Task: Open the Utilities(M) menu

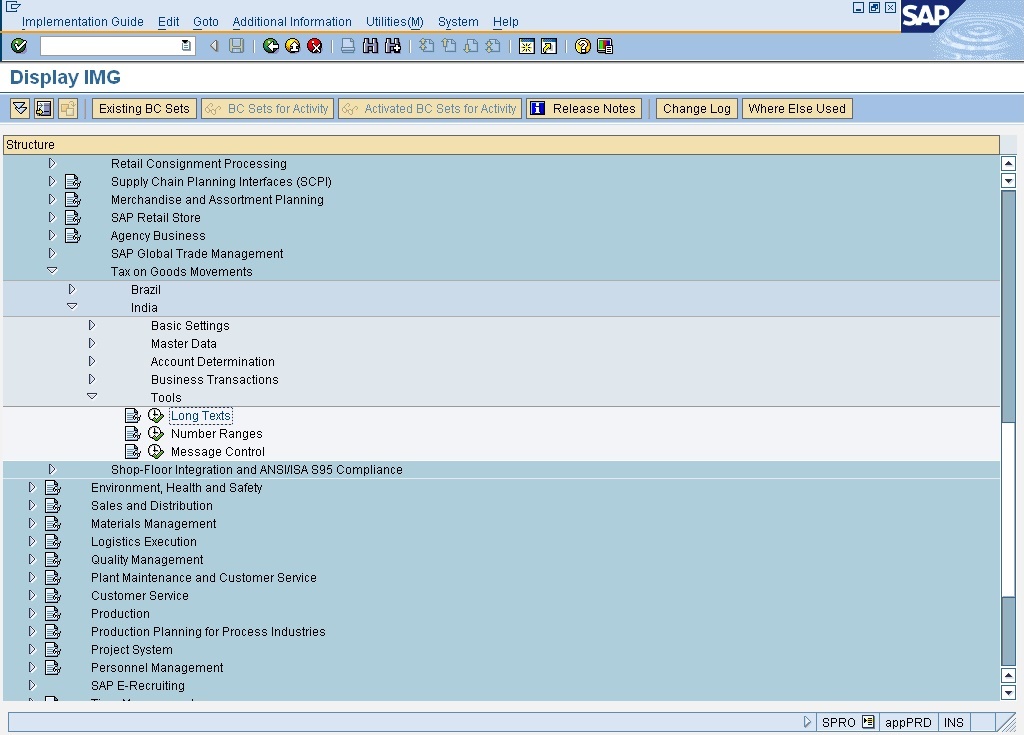Action: pos(394,22)
